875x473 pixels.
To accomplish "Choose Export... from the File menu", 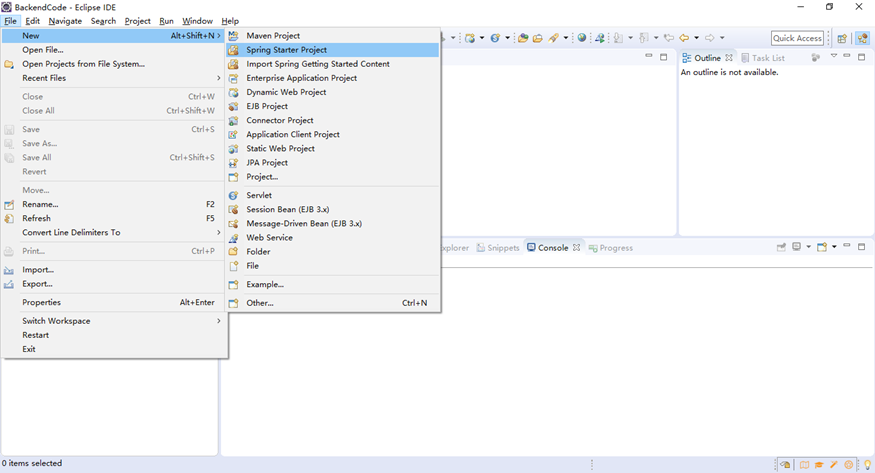I will 114,284.
